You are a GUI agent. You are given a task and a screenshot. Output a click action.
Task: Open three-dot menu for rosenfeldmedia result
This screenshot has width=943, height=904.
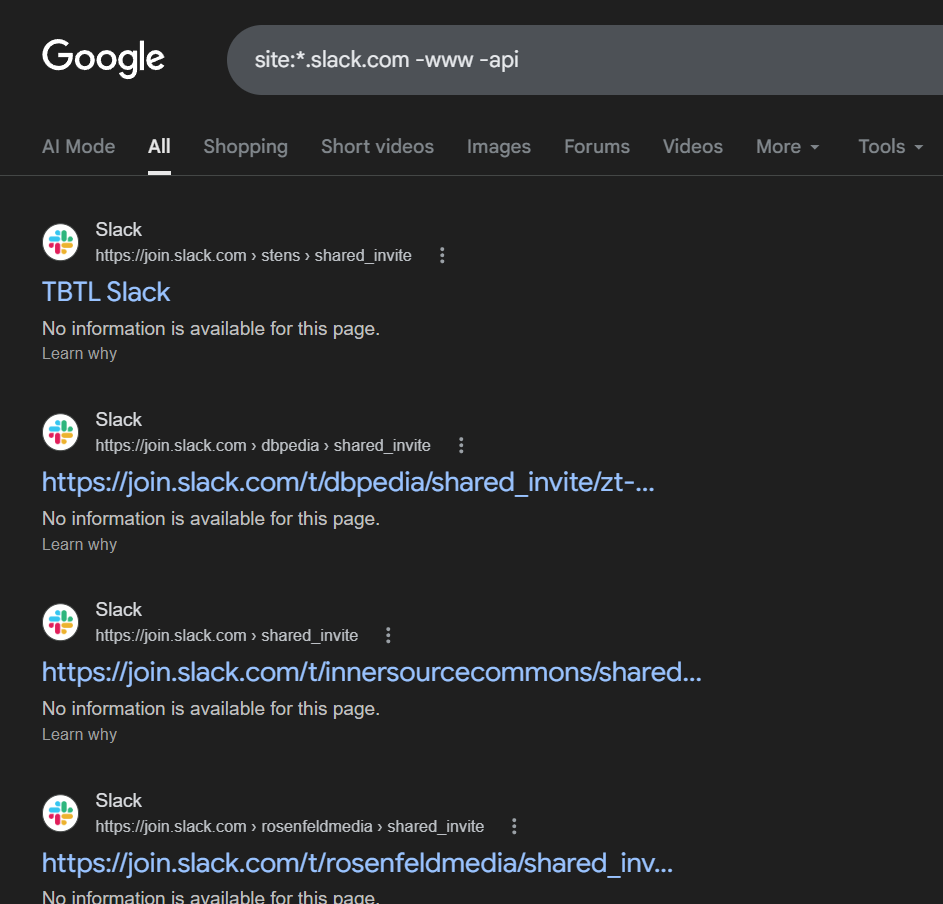(514, 826)
